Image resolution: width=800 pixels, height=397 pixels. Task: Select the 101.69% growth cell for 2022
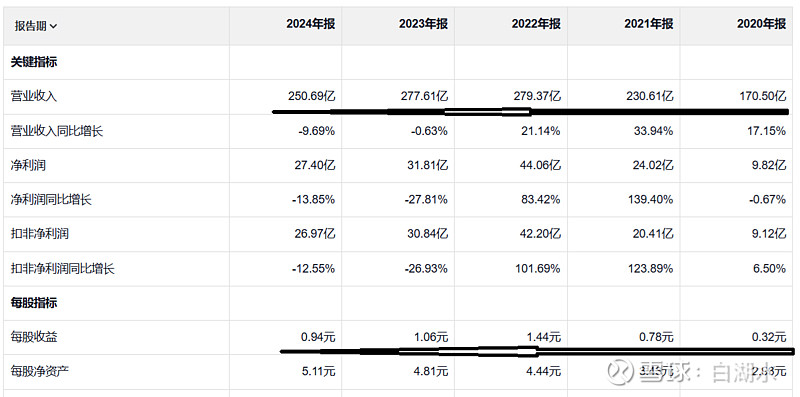pyautogui.click(x=538, y=268)
